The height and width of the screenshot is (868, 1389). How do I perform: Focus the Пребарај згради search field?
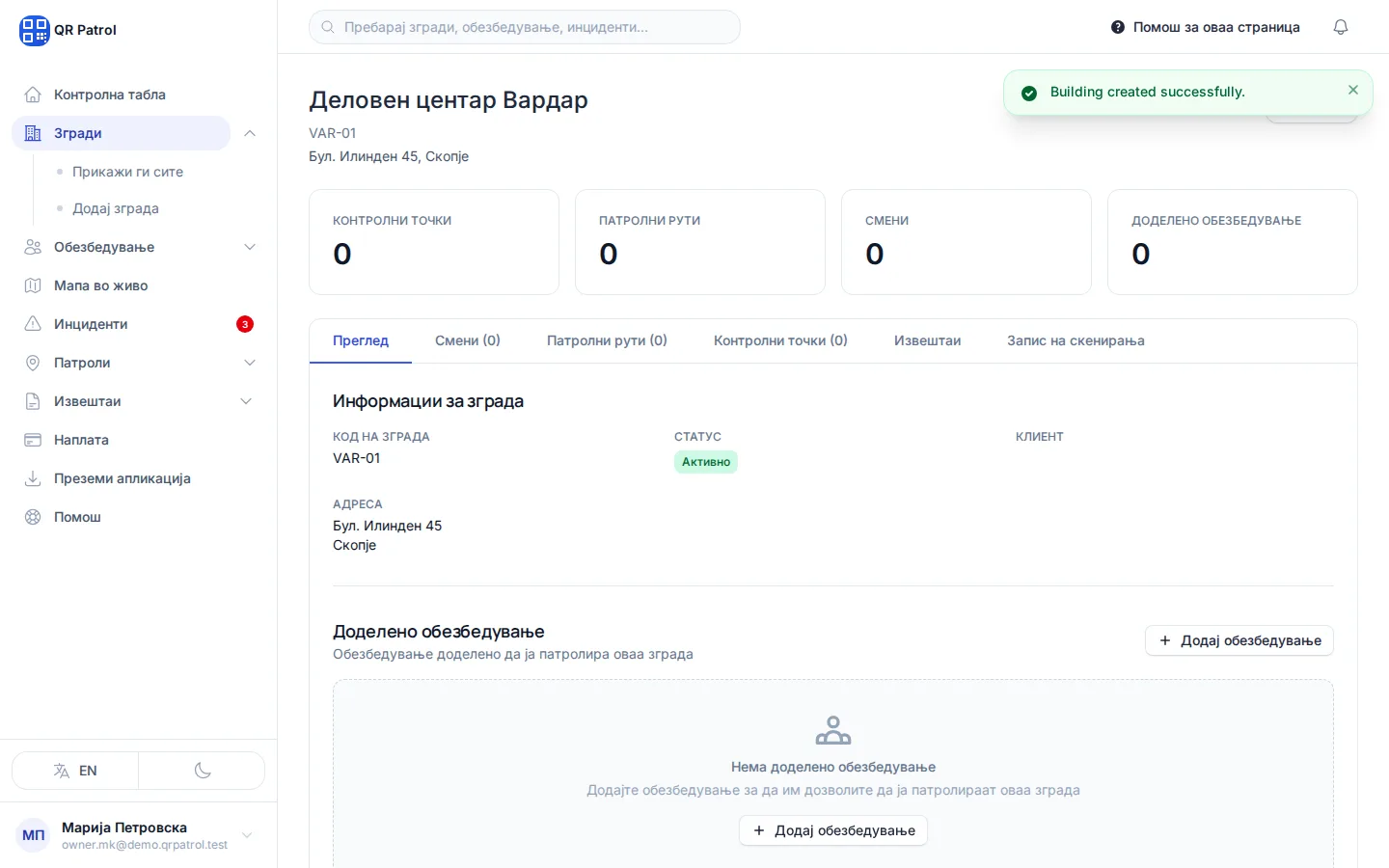(x=525, y=27)
